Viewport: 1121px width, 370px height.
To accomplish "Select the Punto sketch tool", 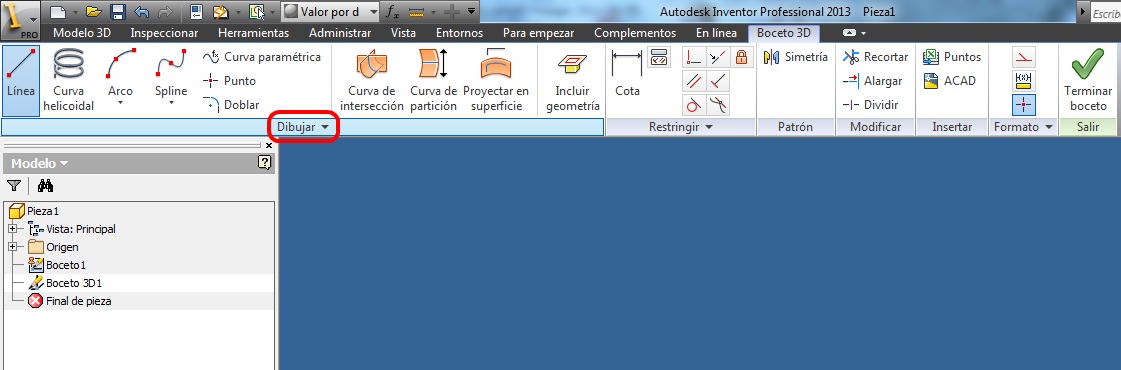I will 229,81.
